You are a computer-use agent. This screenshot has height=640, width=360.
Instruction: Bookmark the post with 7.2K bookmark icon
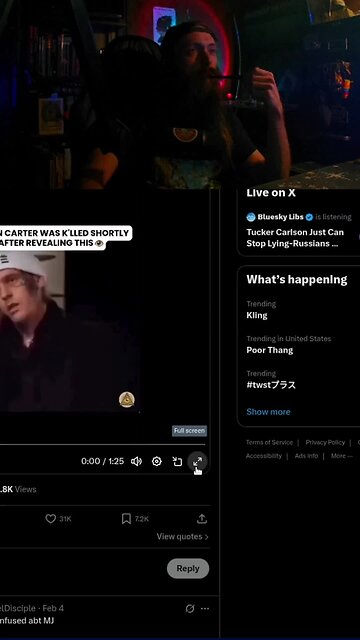(x=126, y=518)
